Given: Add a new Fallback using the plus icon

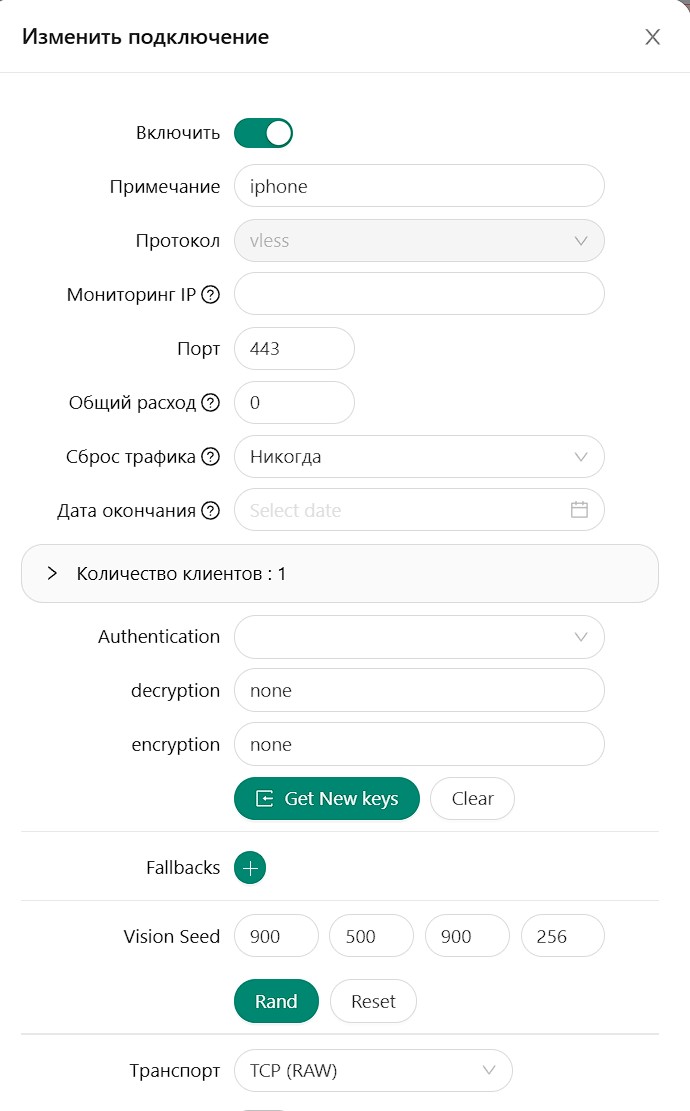Looking at the screenshot, I should pyautogui.click(x=249, y=867).
